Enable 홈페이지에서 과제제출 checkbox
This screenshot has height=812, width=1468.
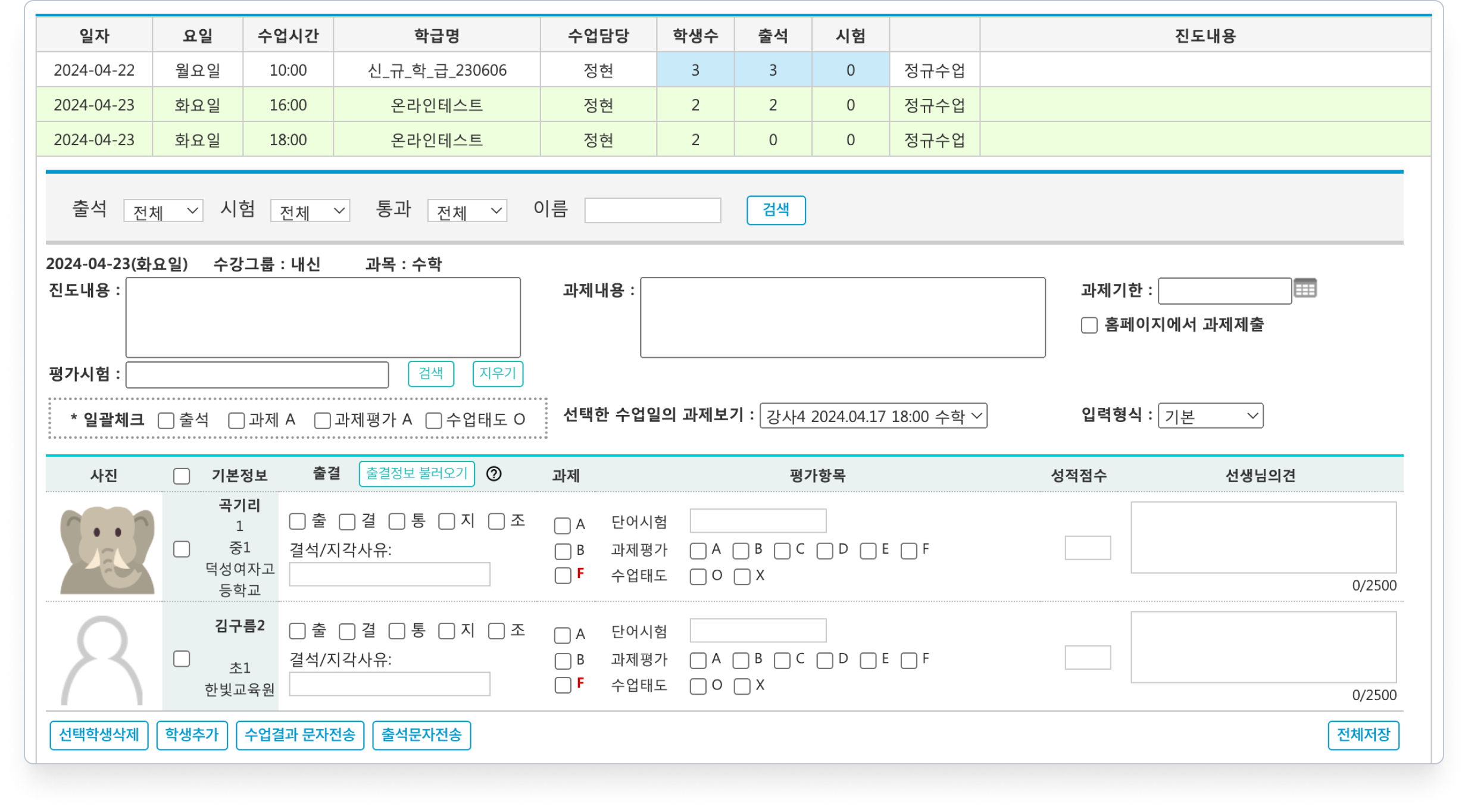click(1089, 325)
